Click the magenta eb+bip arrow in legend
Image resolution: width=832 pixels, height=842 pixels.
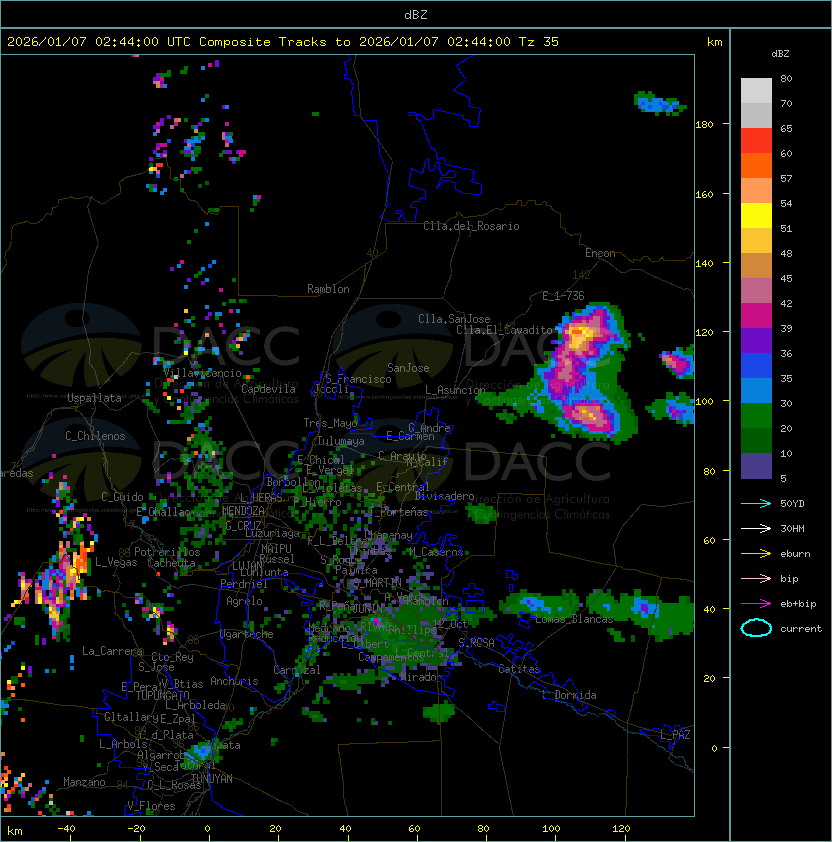coord(756,604)
